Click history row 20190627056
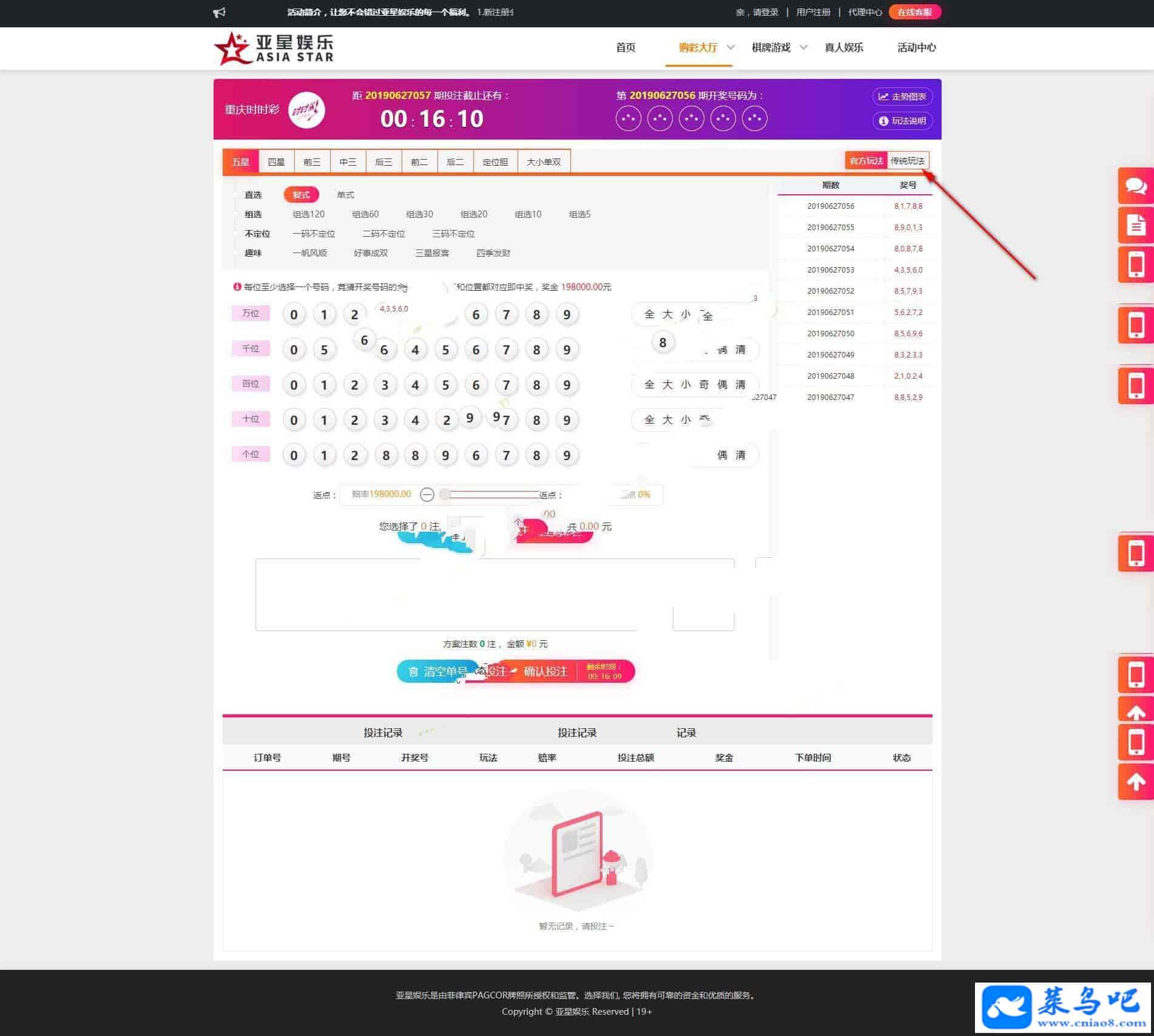The image size is (1154, 1036). (855, 206)
